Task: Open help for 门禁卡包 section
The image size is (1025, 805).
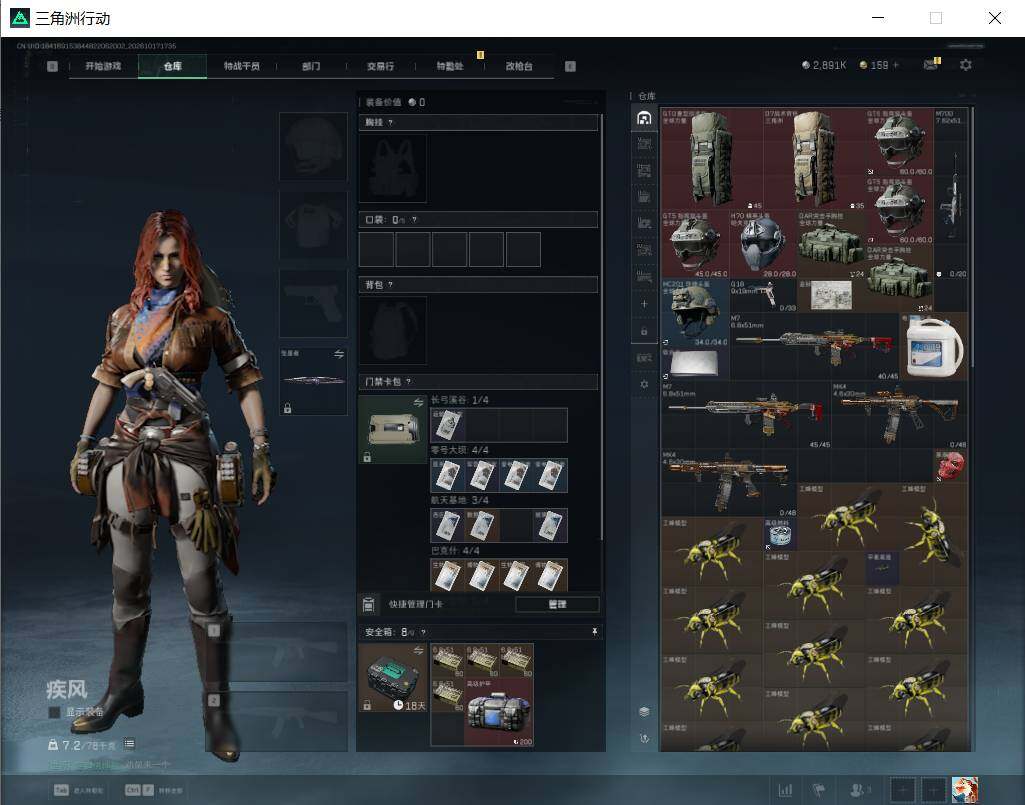Action: pos(409,381)
